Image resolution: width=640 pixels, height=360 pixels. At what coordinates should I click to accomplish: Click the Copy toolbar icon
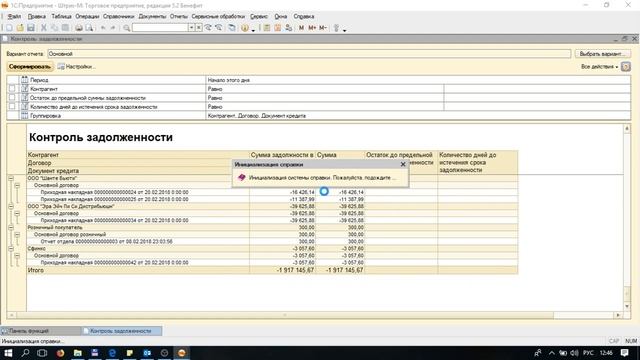tap(54, 28)
